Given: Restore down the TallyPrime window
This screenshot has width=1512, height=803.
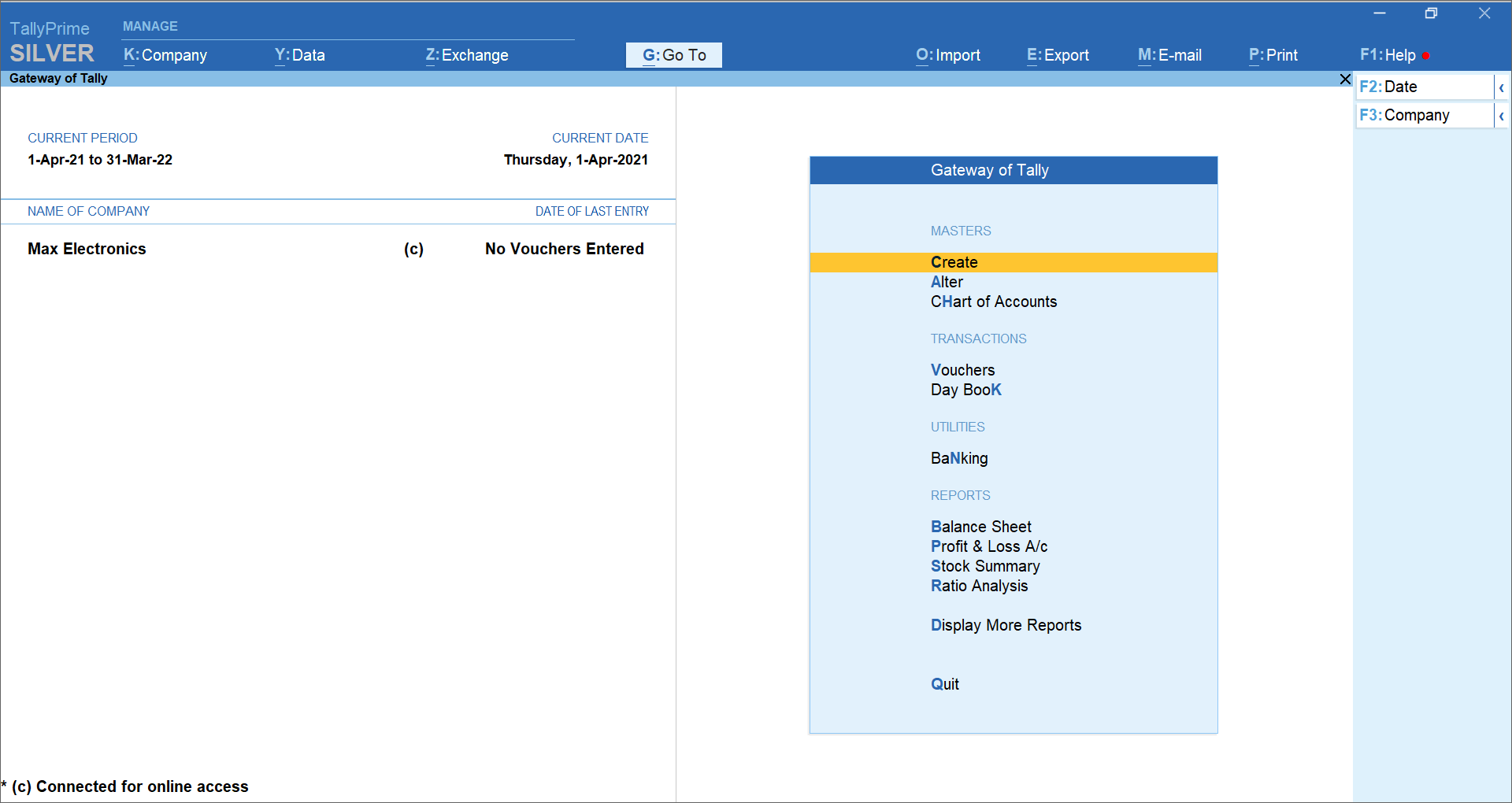Looking at the screenshot, I should point(1431,13).
